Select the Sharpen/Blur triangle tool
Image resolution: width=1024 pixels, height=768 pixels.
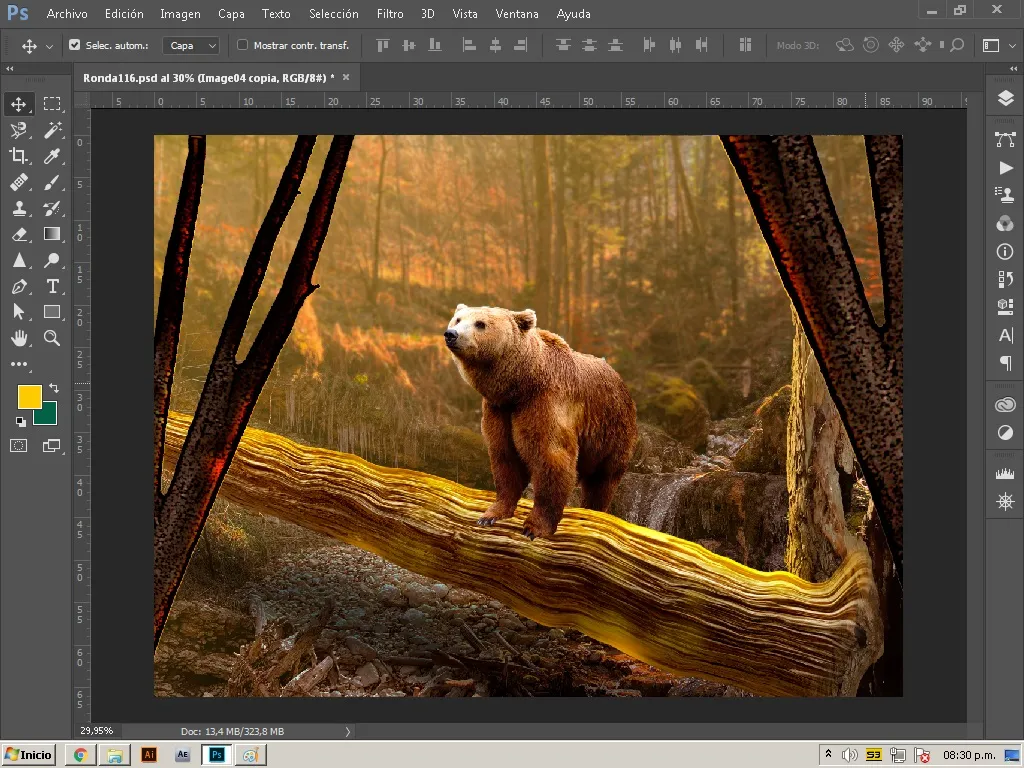(x=18, y=260)
